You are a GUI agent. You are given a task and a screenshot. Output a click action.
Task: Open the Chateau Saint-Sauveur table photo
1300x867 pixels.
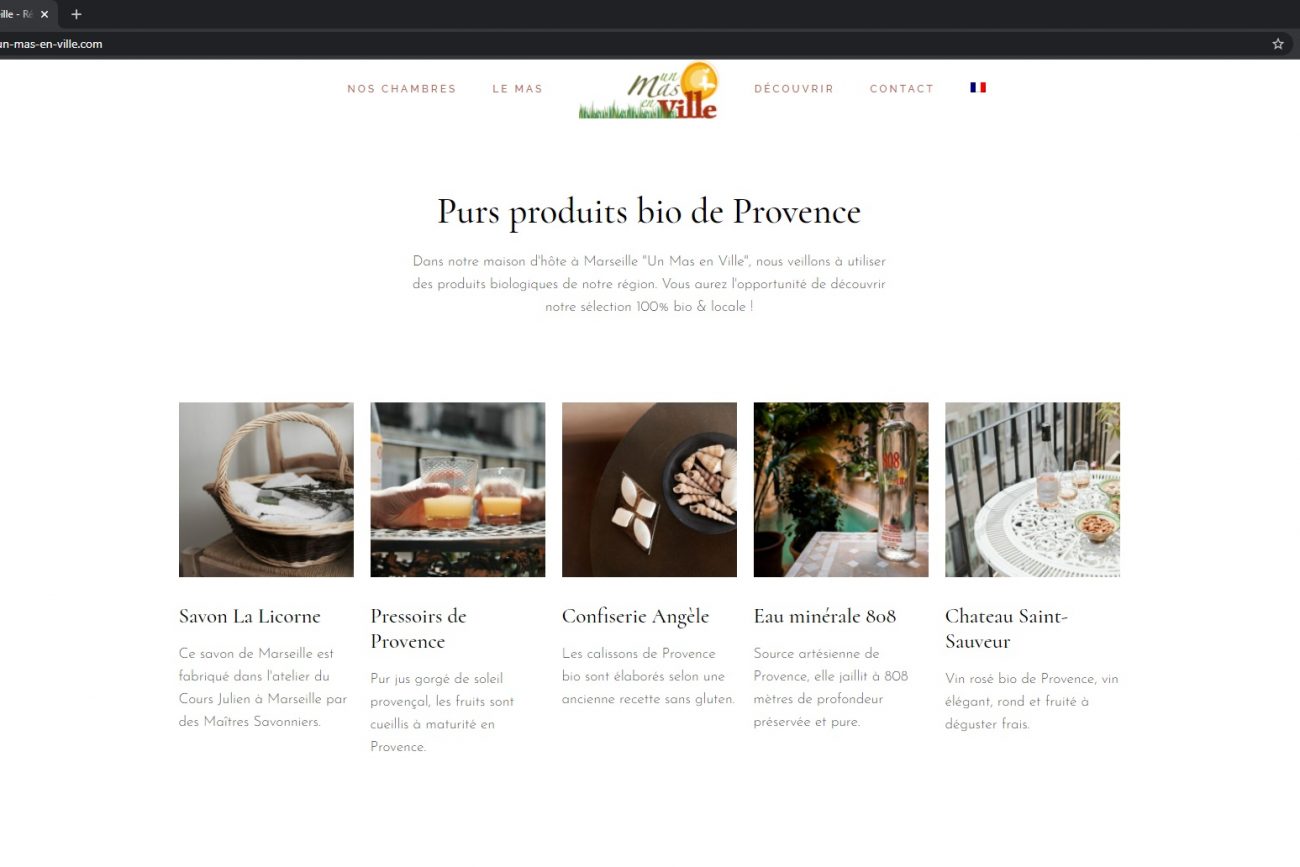[x=1032, y=490]
